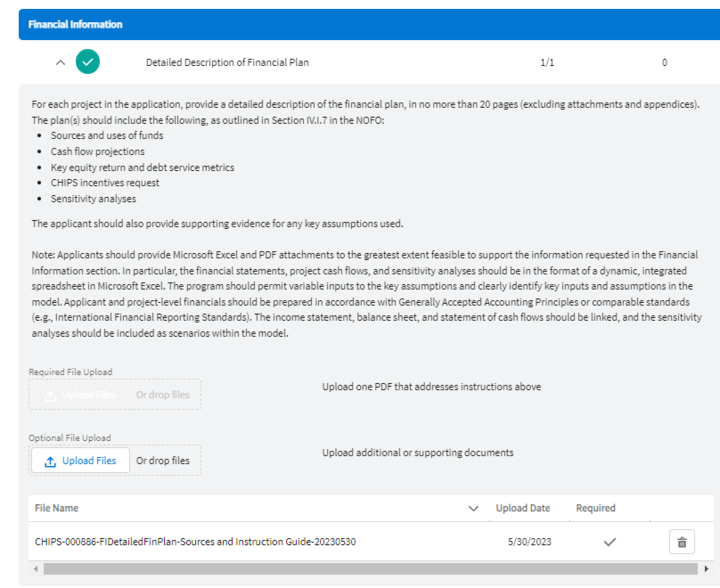
Task: Click the 5/30/2023 upload date cell
Action: pyautogui.click(x=525, y=542)
